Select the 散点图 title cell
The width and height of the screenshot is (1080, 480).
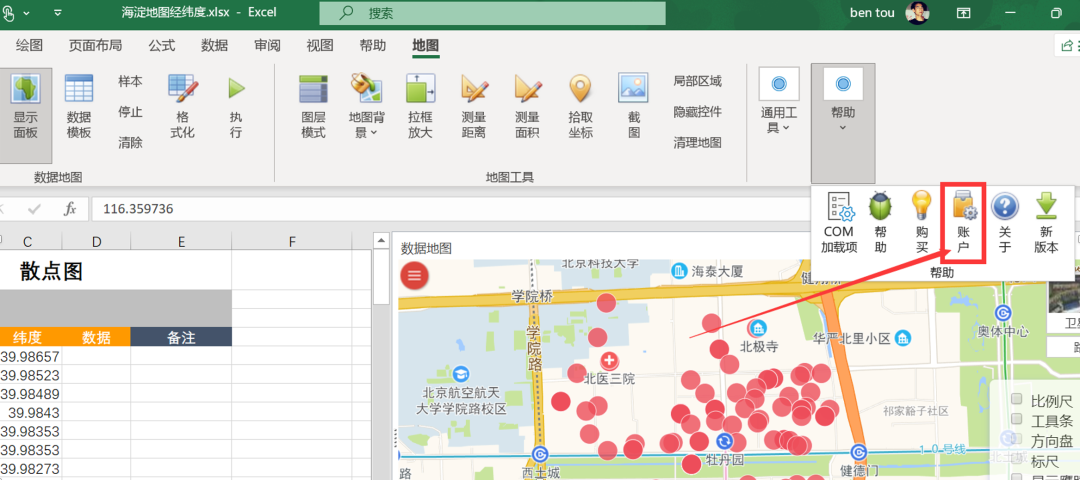pyautogui.click(x=116, y=271)
